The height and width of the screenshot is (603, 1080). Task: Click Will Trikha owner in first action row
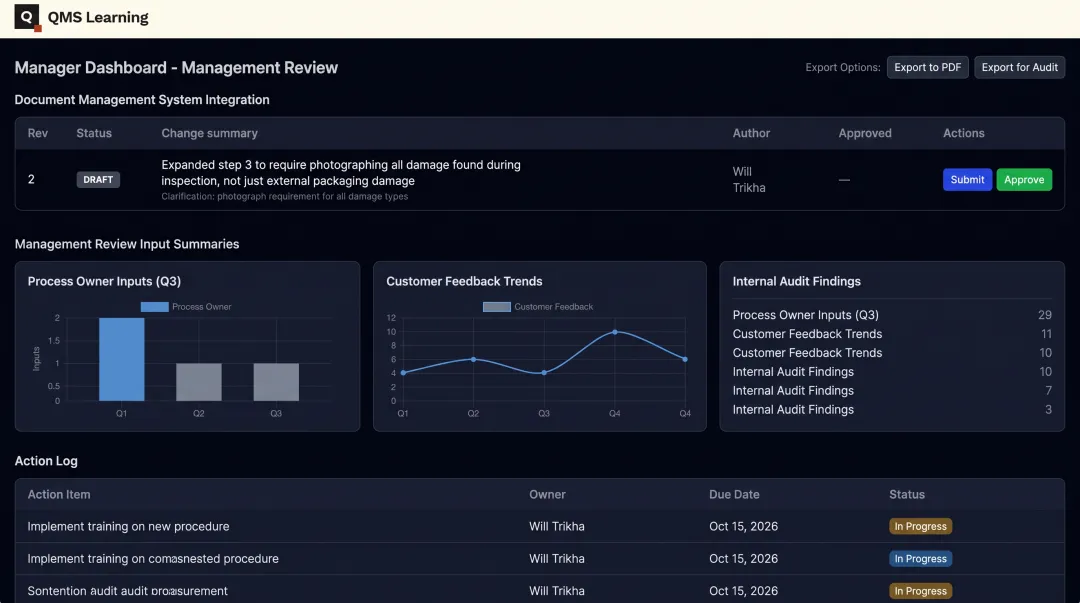557,527
